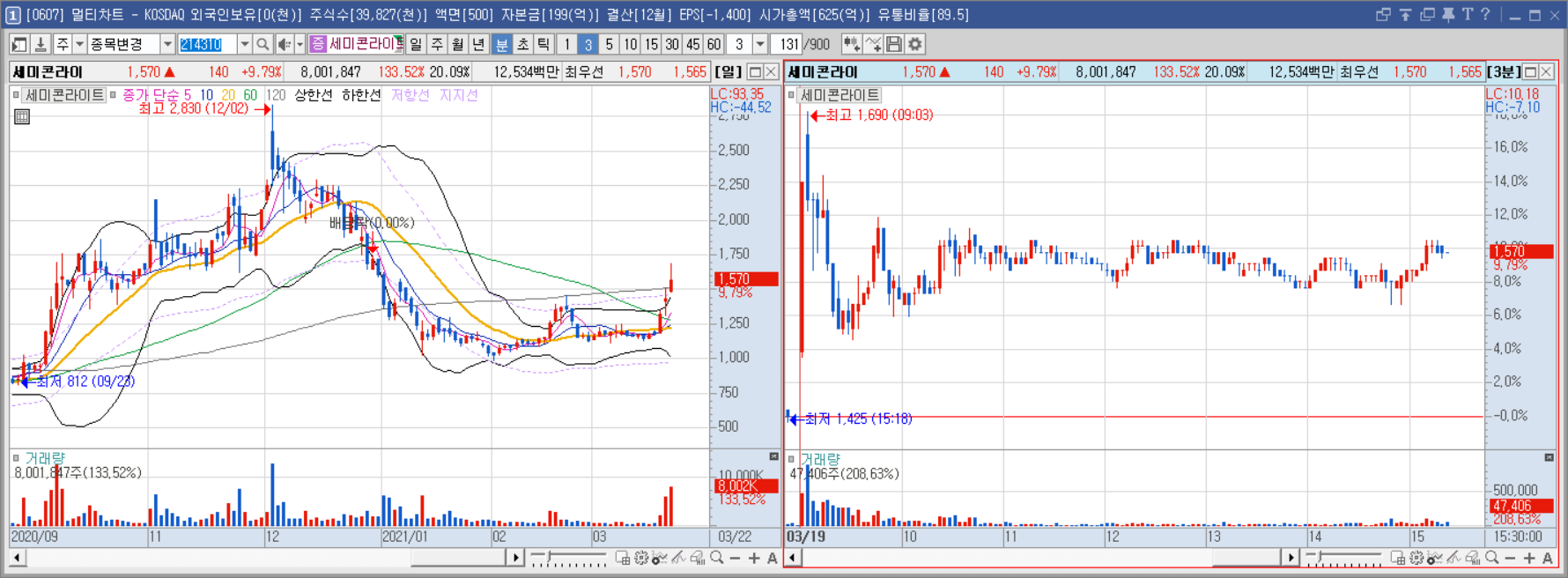This screenshot has height=578, width=1568.
Task: Select the 15 minute interval tab
Action: [651, 44]
